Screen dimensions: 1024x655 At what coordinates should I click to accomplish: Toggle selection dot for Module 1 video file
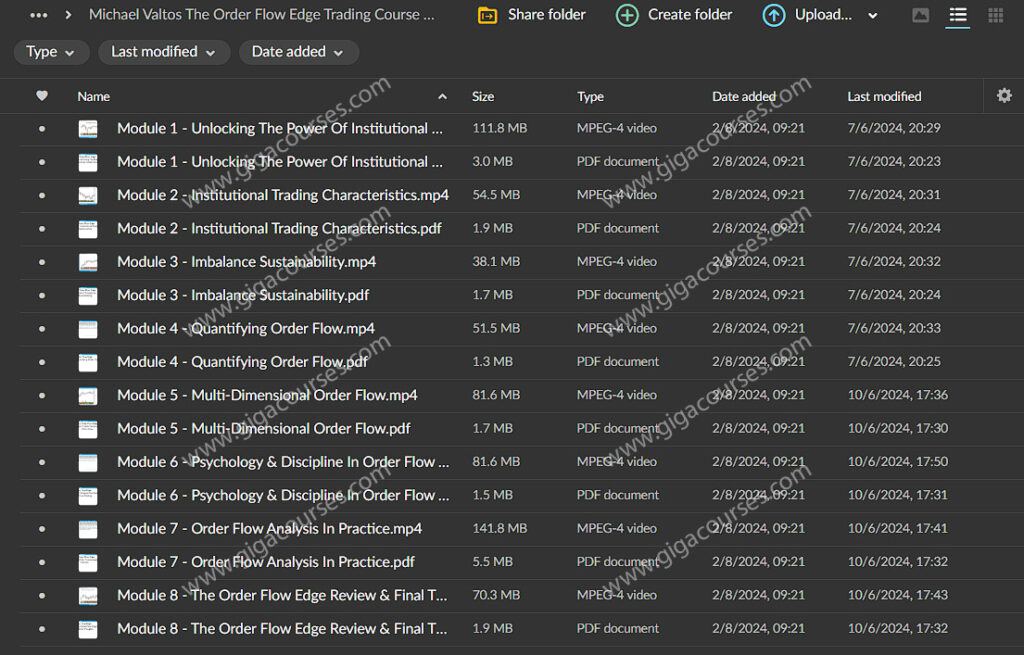click(40, 128)
